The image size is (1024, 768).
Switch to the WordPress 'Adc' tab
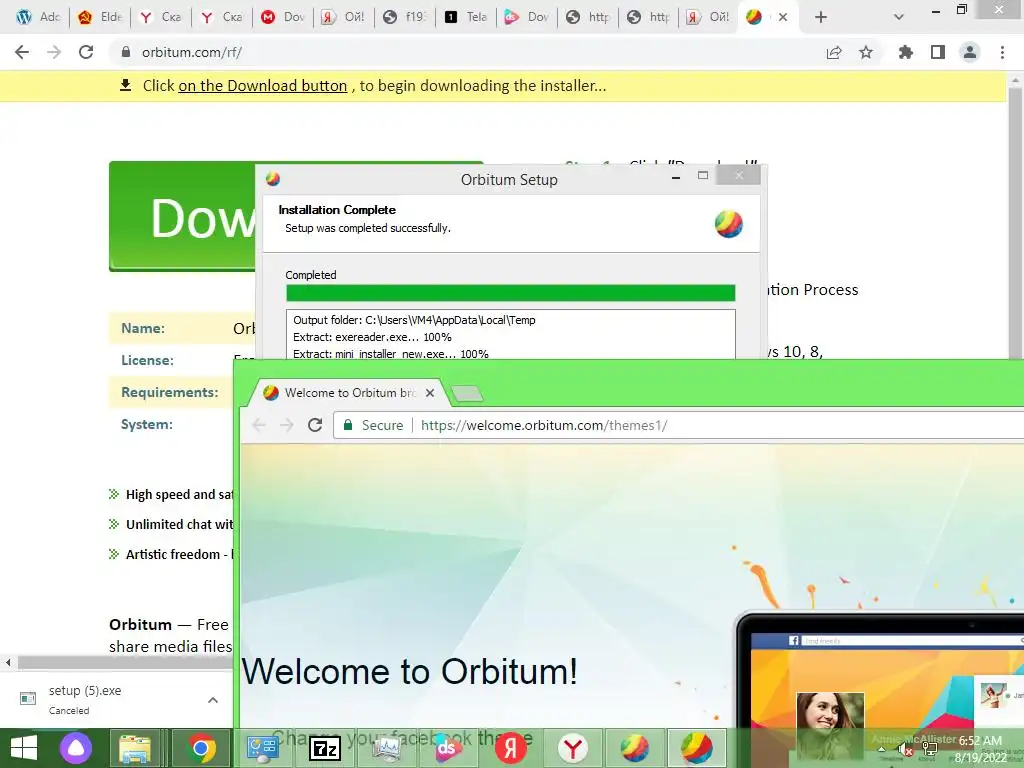click(37, 17)
